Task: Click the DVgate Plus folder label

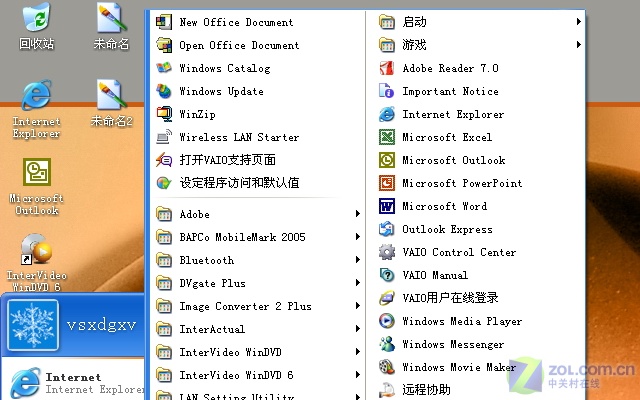Action: point(213,283)
